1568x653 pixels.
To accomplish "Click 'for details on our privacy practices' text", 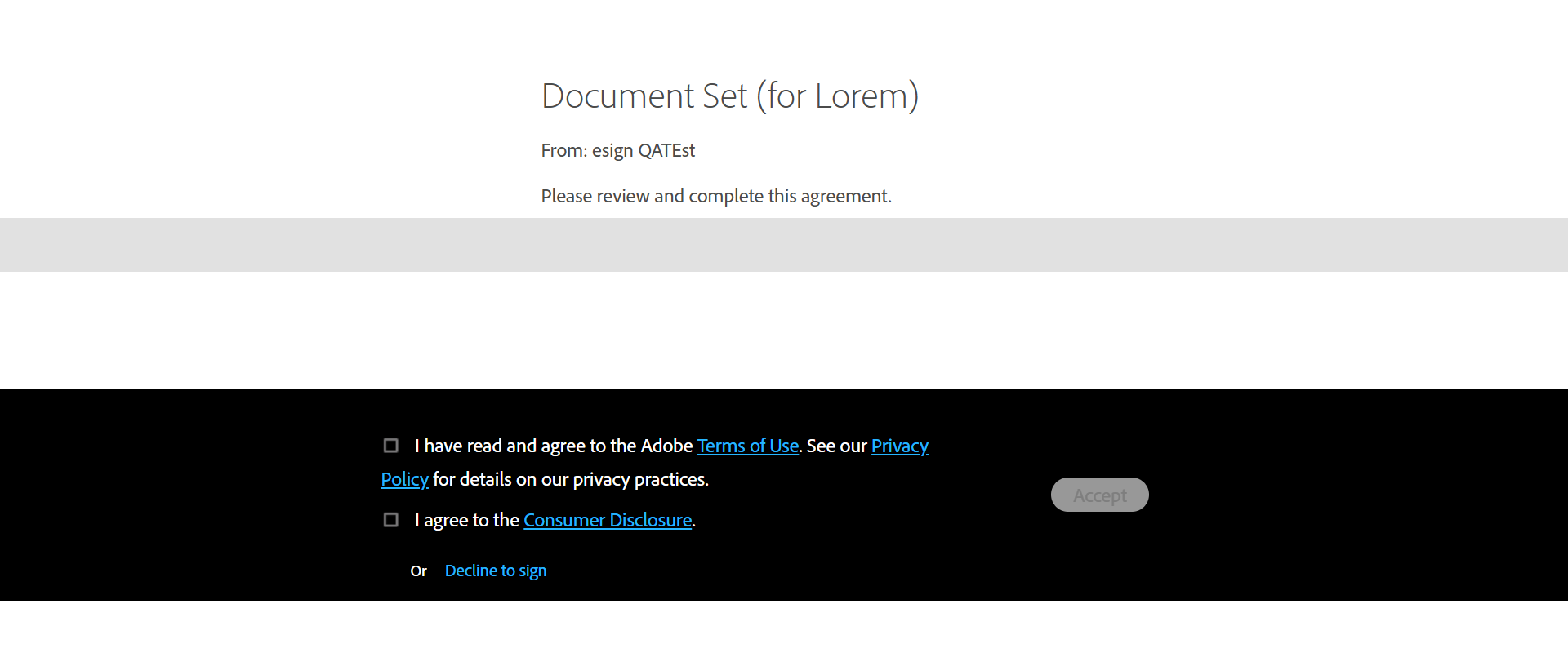I will pos(570,480).
